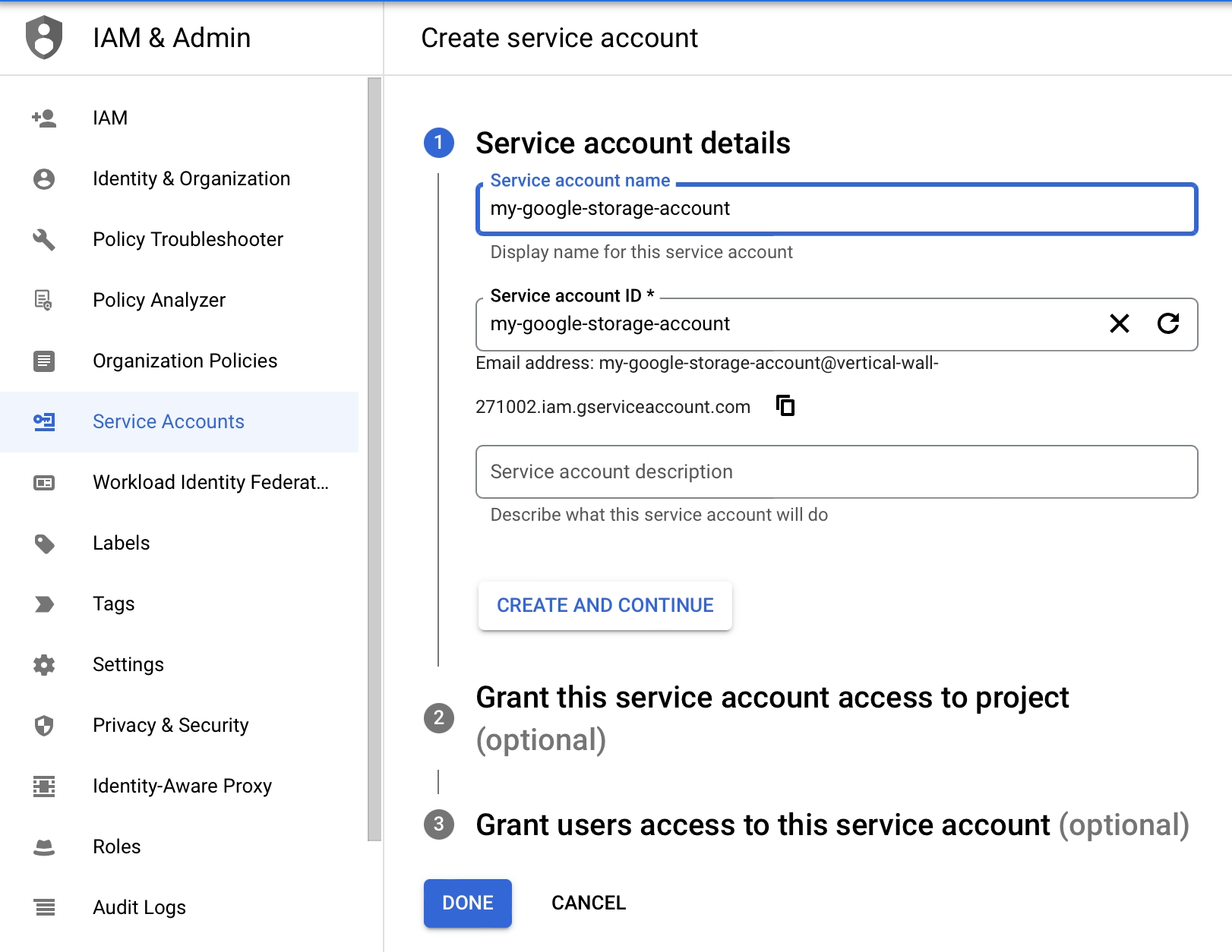This screenshot has height=952, width=1232.
Task: Cancel the service account creation
Action: point(588,903)
